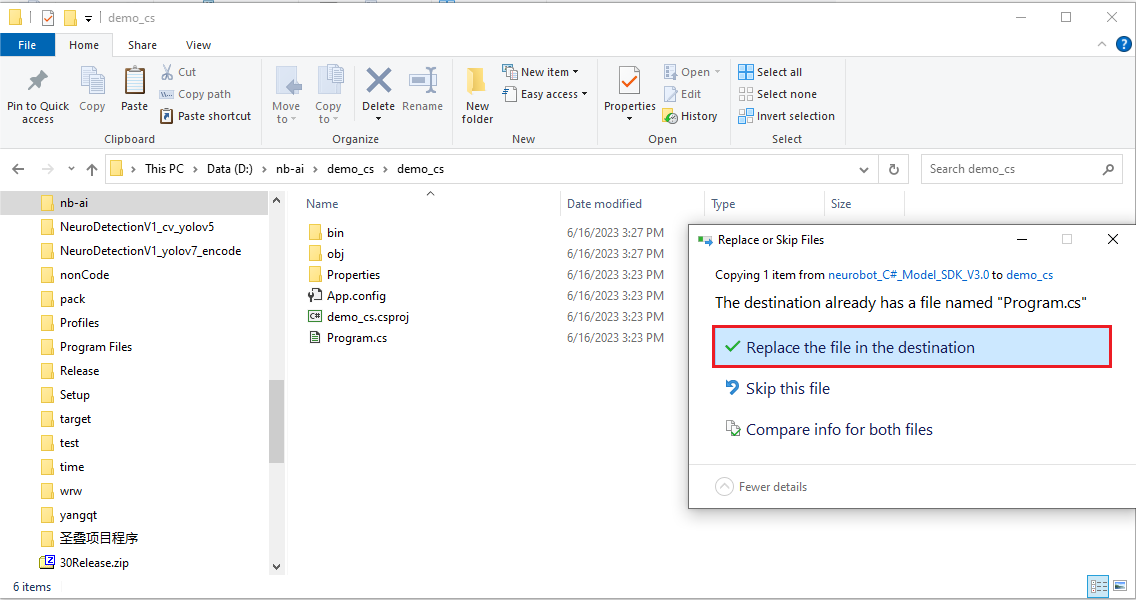This screenshot has width=1142, height=604.
Task: Select the bin folder
Action: click(335, 232)
